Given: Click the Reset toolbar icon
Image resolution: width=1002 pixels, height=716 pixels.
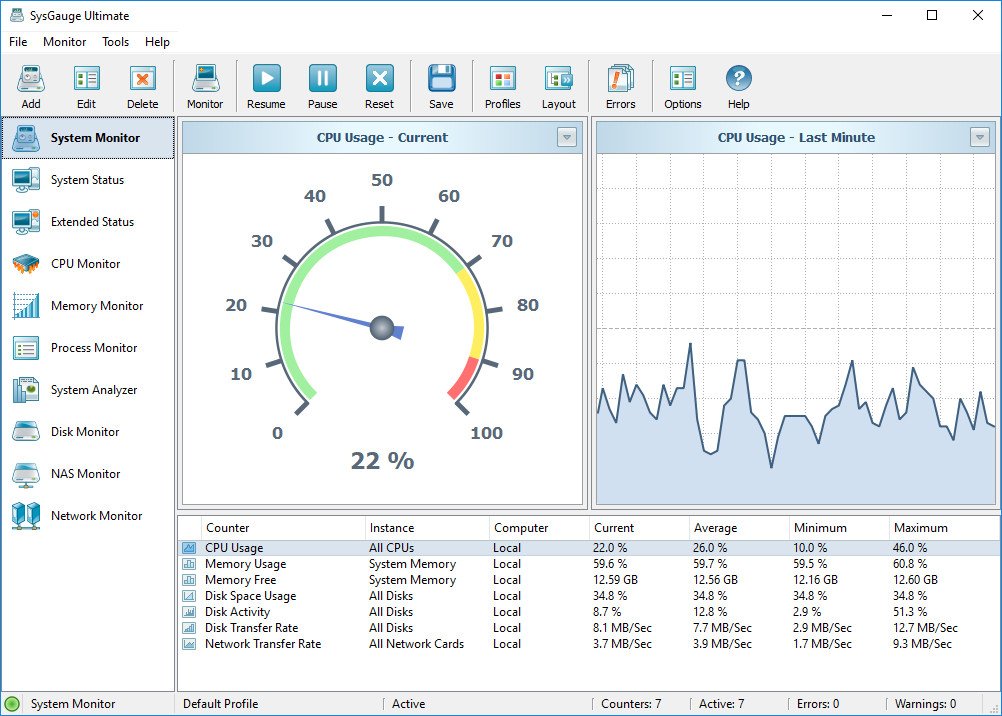Looking at the screenshot, I should point(379,80).
